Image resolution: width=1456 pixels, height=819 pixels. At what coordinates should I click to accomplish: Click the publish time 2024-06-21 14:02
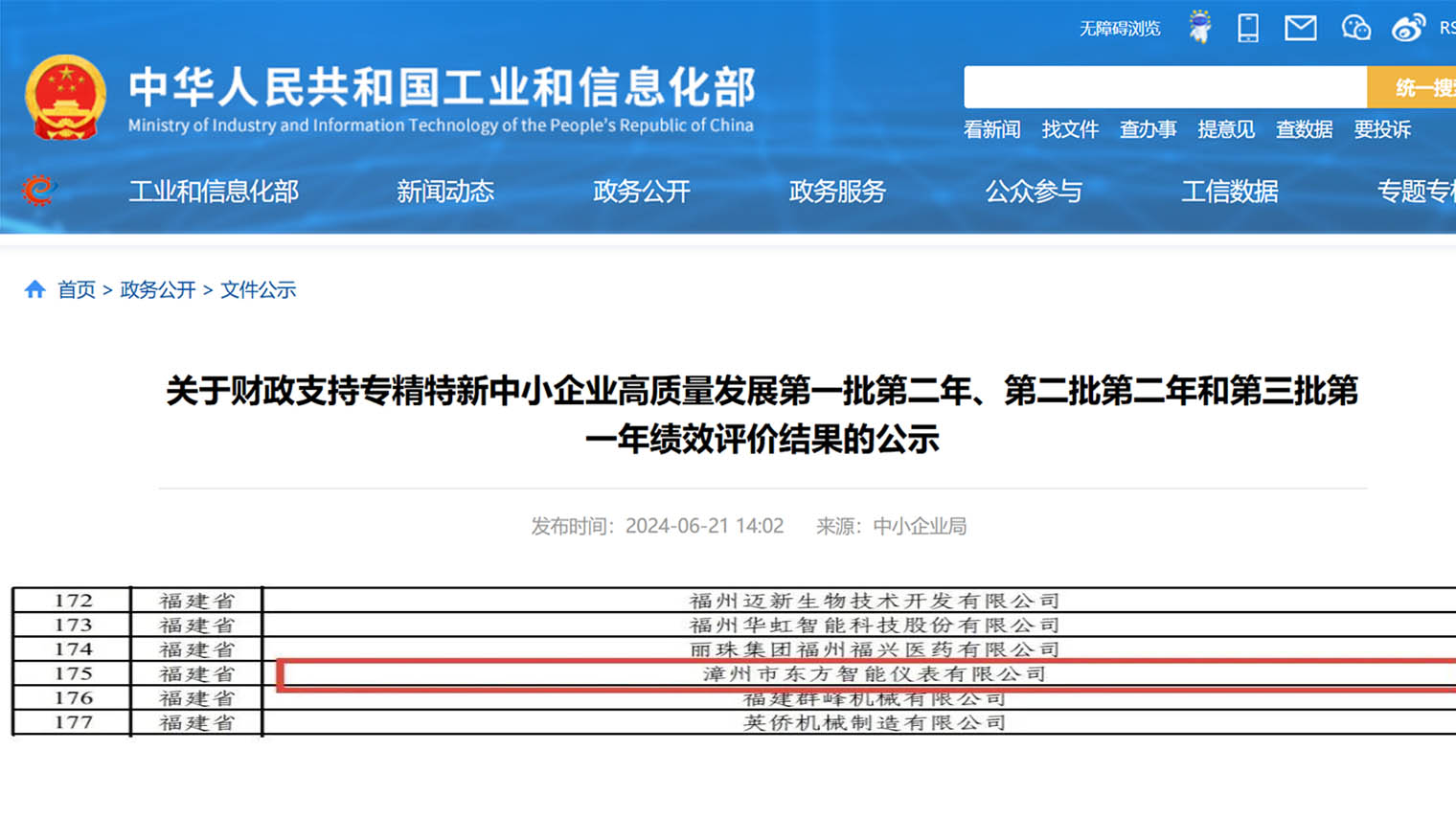(704, 526)
